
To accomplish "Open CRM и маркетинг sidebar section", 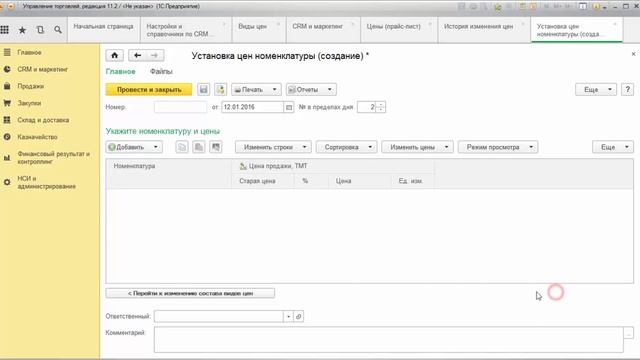I will tap(42, 69).
